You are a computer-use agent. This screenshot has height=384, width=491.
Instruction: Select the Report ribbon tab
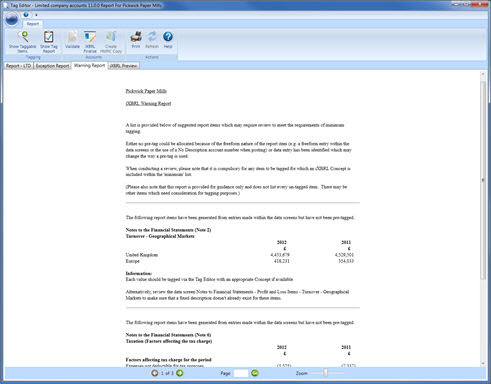tap(33, 24)
